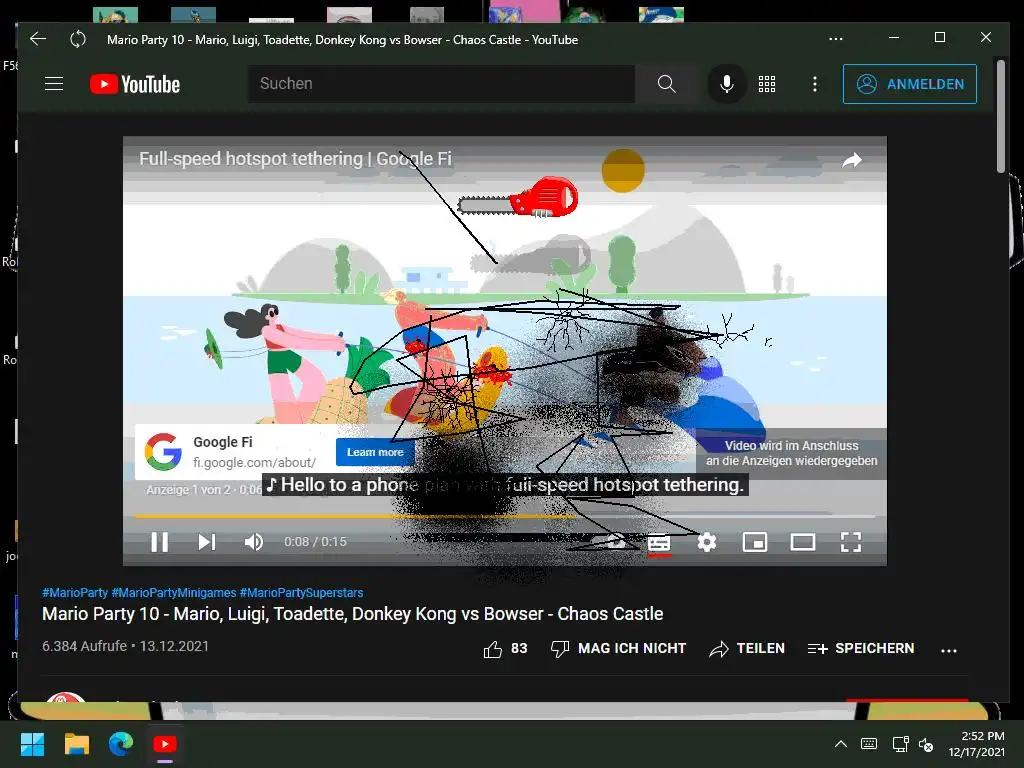Open the Full-speed hotspot tethering ad title
The height and width of the screenshot is (768, 1024).
[x=295, y=159]
